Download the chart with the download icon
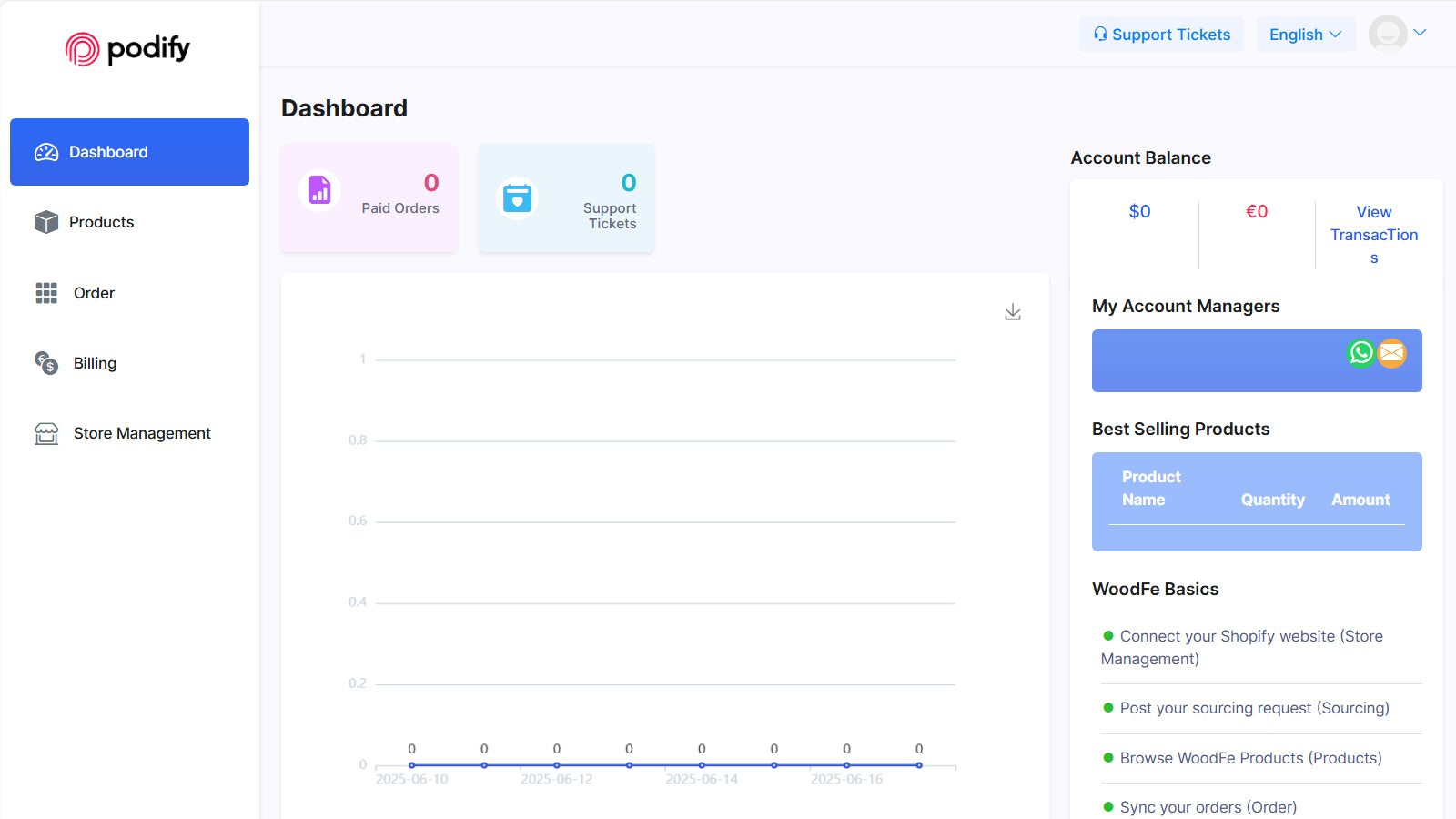The width and height of the screenshot is (1456, 819). (x=1013, y=312)
